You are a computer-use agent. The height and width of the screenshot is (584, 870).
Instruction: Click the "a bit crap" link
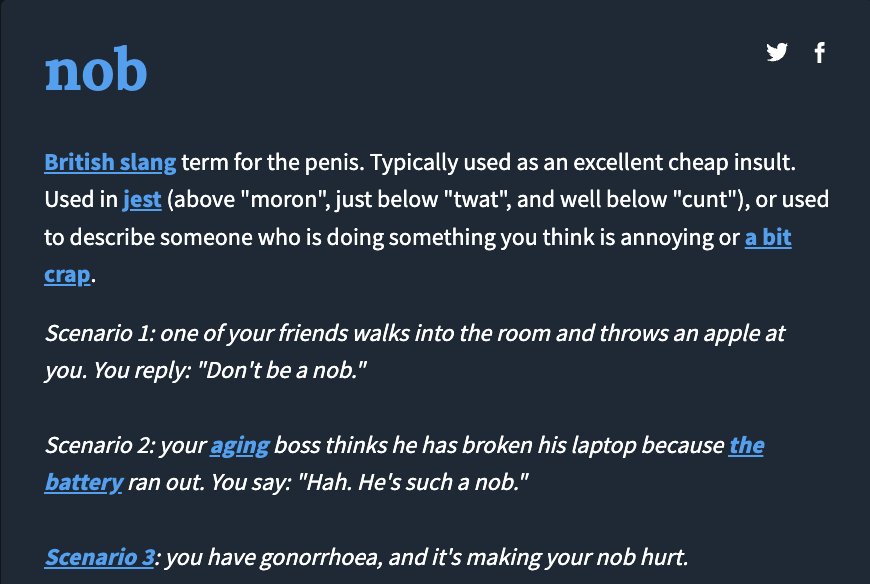pos(768,237)
